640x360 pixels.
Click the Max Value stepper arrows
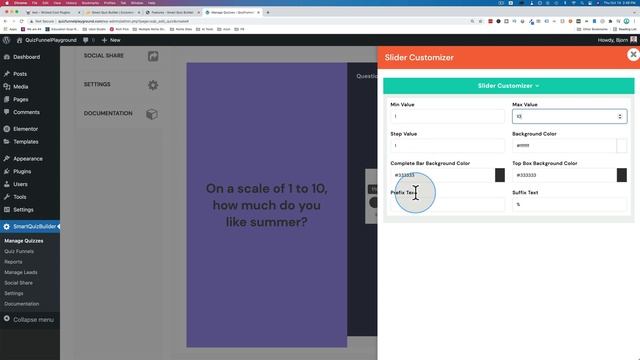620,116
